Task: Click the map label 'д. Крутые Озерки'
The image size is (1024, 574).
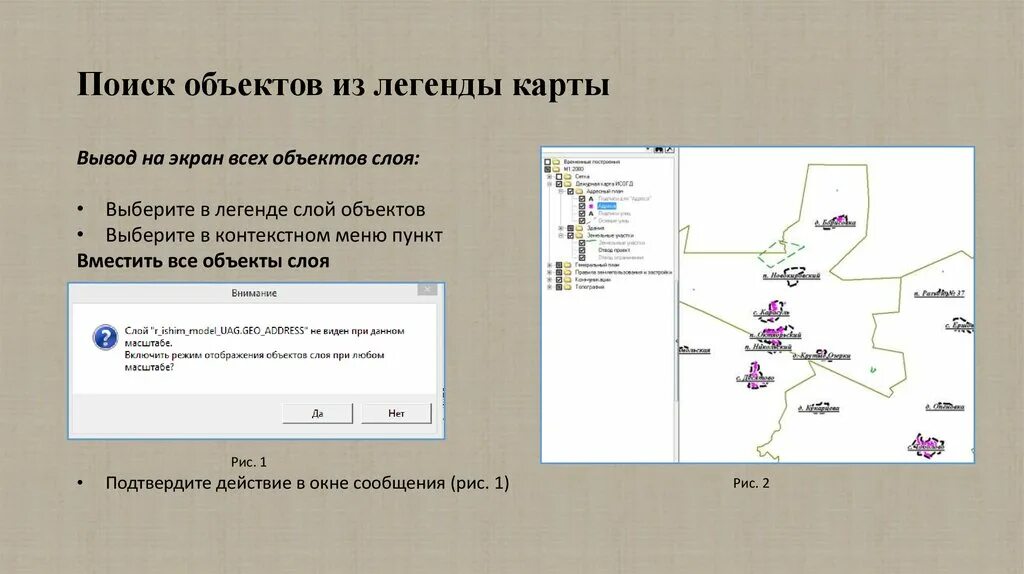Action: [x=822, y=356]
